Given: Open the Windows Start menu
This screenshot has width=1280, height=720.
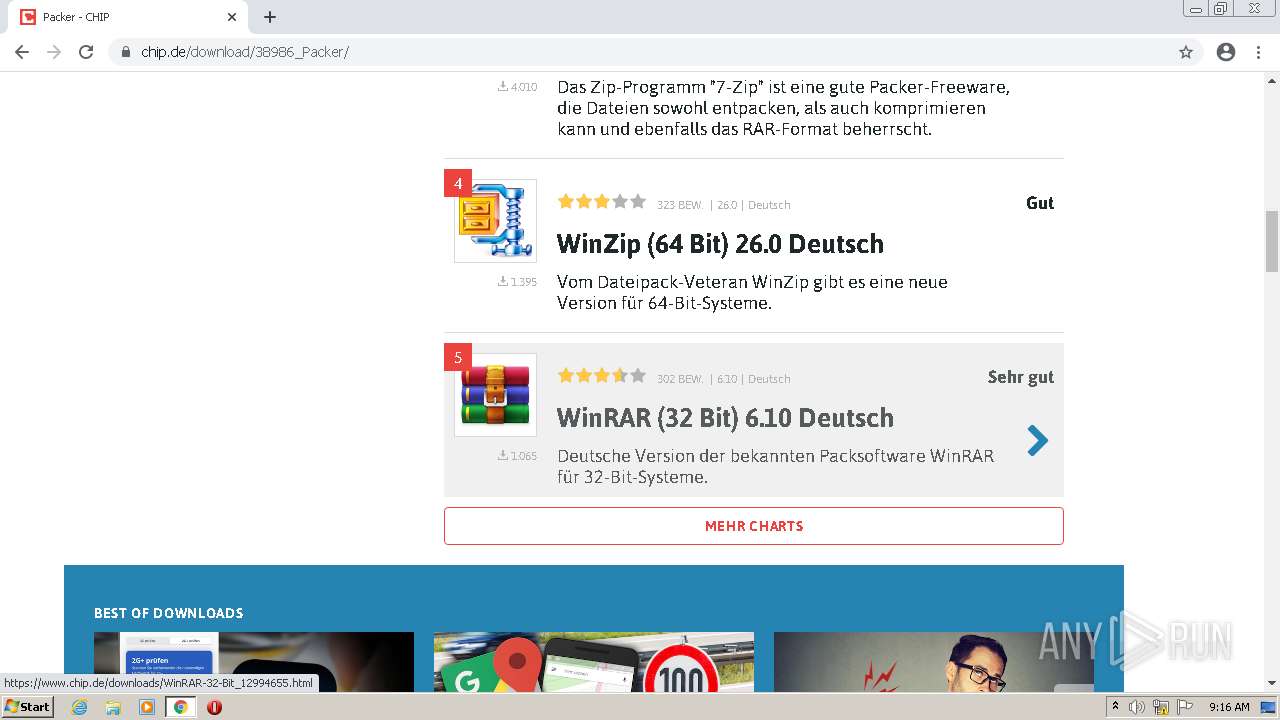Looking at the screenshot, I should (x=27, y=706).
